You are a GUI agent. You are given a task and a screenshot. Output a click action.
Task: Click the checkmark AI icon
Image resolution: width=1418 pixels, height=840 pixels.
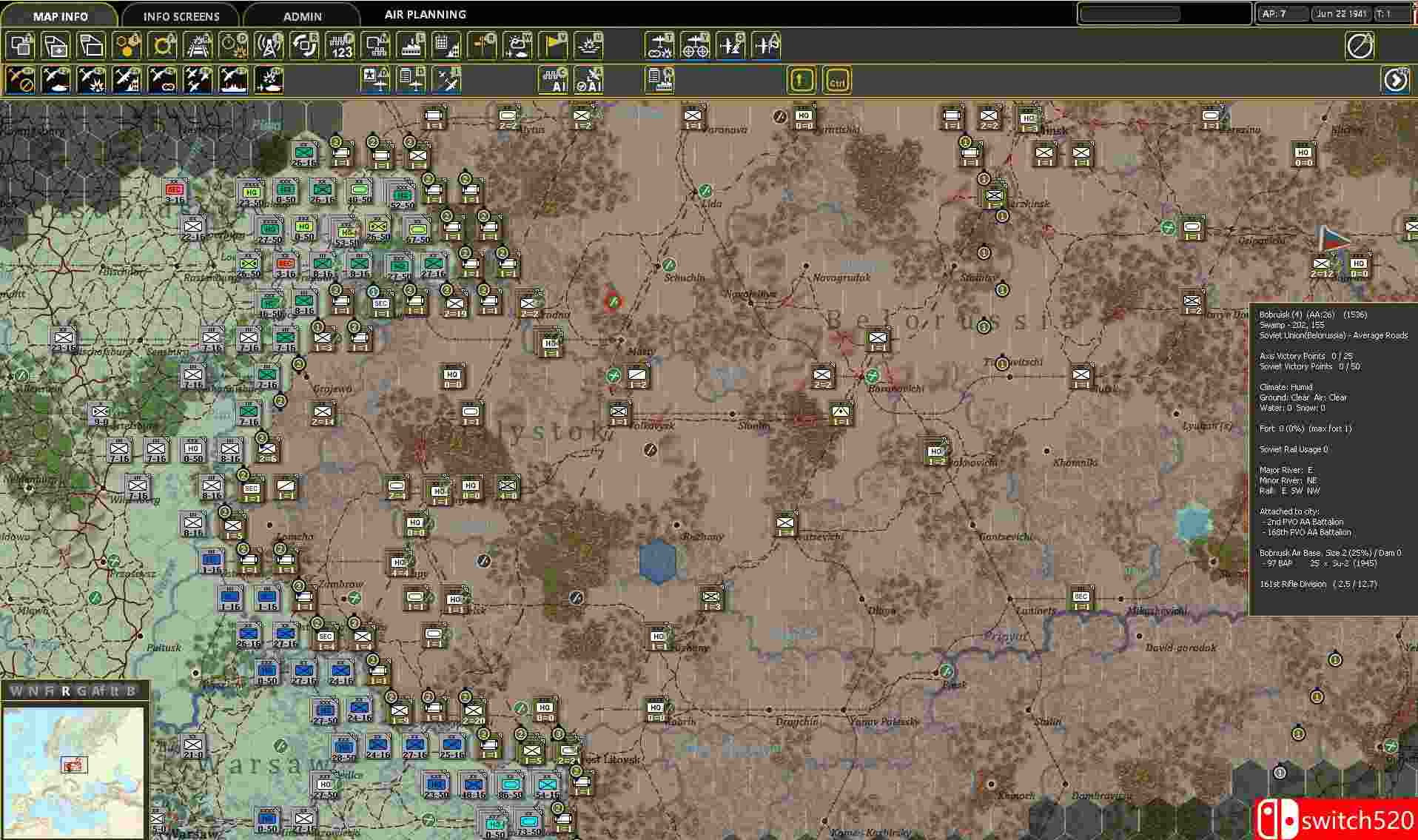(589, 80)
